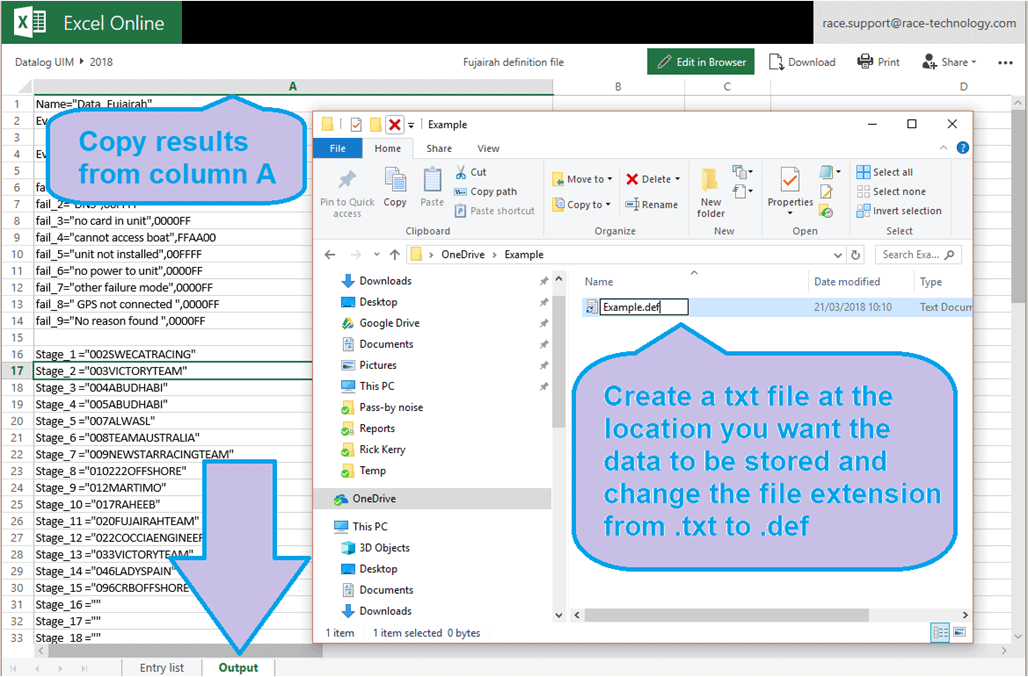Click the Download button
Viewport: 1028px width, 677px height.
point(802,62)
